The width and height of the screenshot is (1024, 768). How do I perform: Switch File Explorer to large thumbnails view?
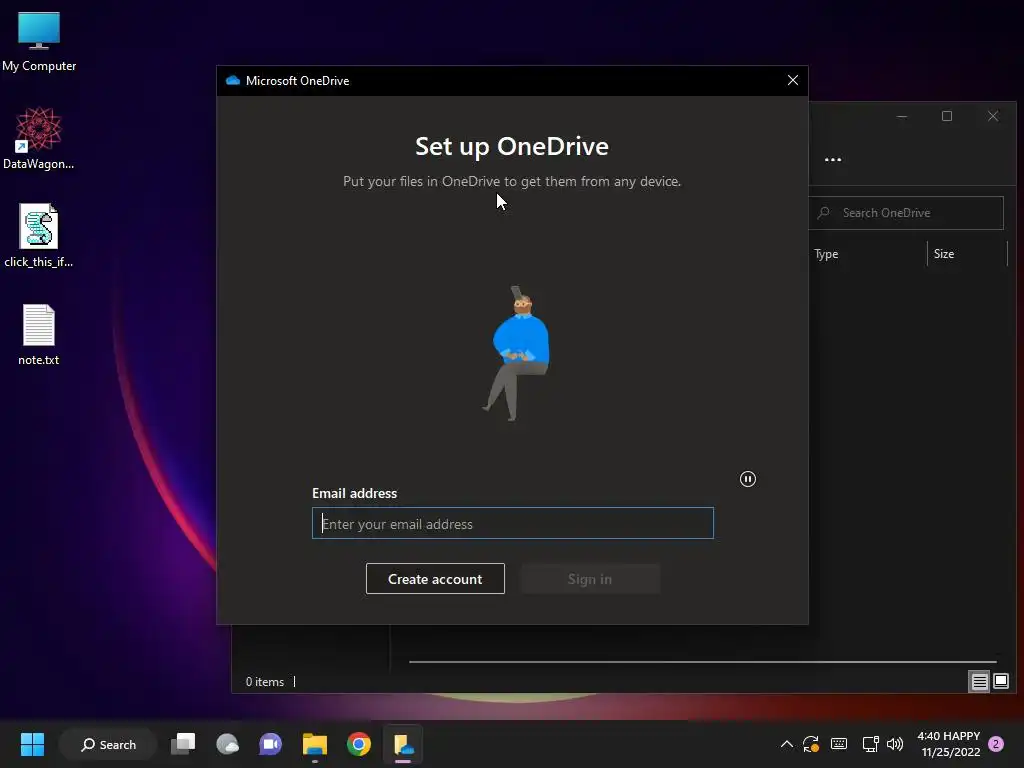pos(1001,682)
